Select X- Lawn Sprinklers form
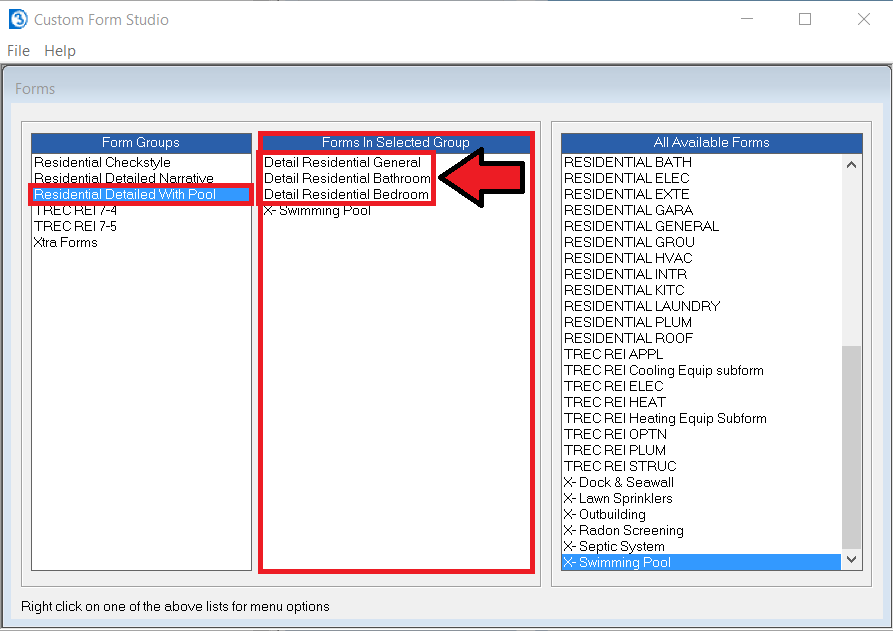Screen dimensions: 893x631 pos(701,498)
